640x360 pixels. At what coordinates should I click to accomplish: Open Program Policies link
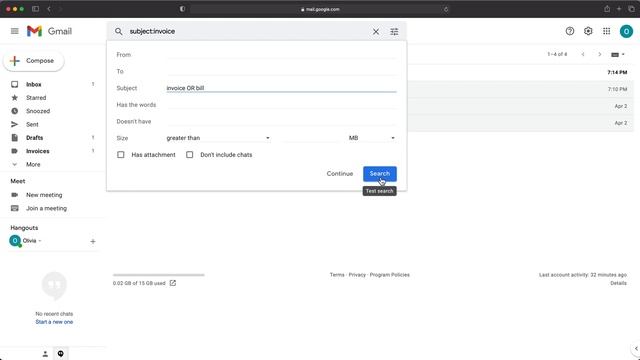(x=389, y=275)
